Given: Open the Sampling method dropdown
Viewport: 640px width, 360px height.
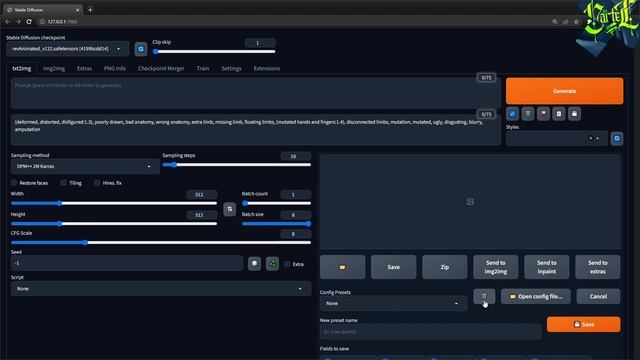Looking at the screenshot, I should tap(85, 167).
